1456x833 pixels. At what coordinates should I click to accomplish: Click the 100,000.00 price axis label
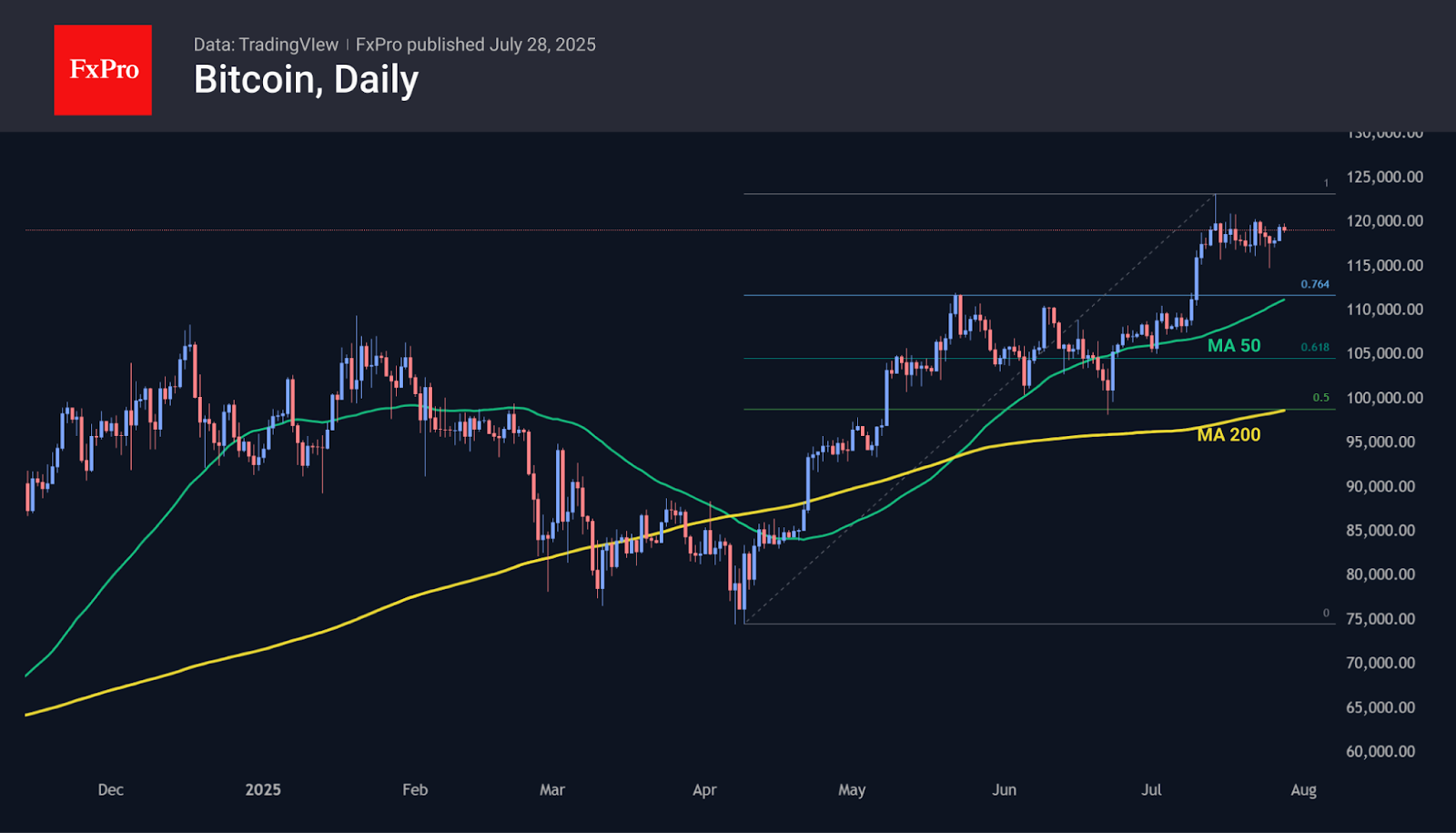pos(1384,399)
